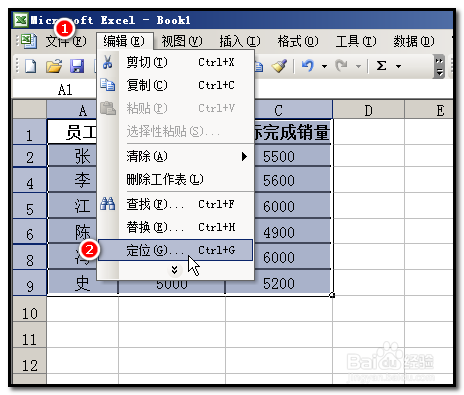This screenshot has width=464, height=395.
Task: Click cell containing 5500
Action: click(x=293, y=156)
